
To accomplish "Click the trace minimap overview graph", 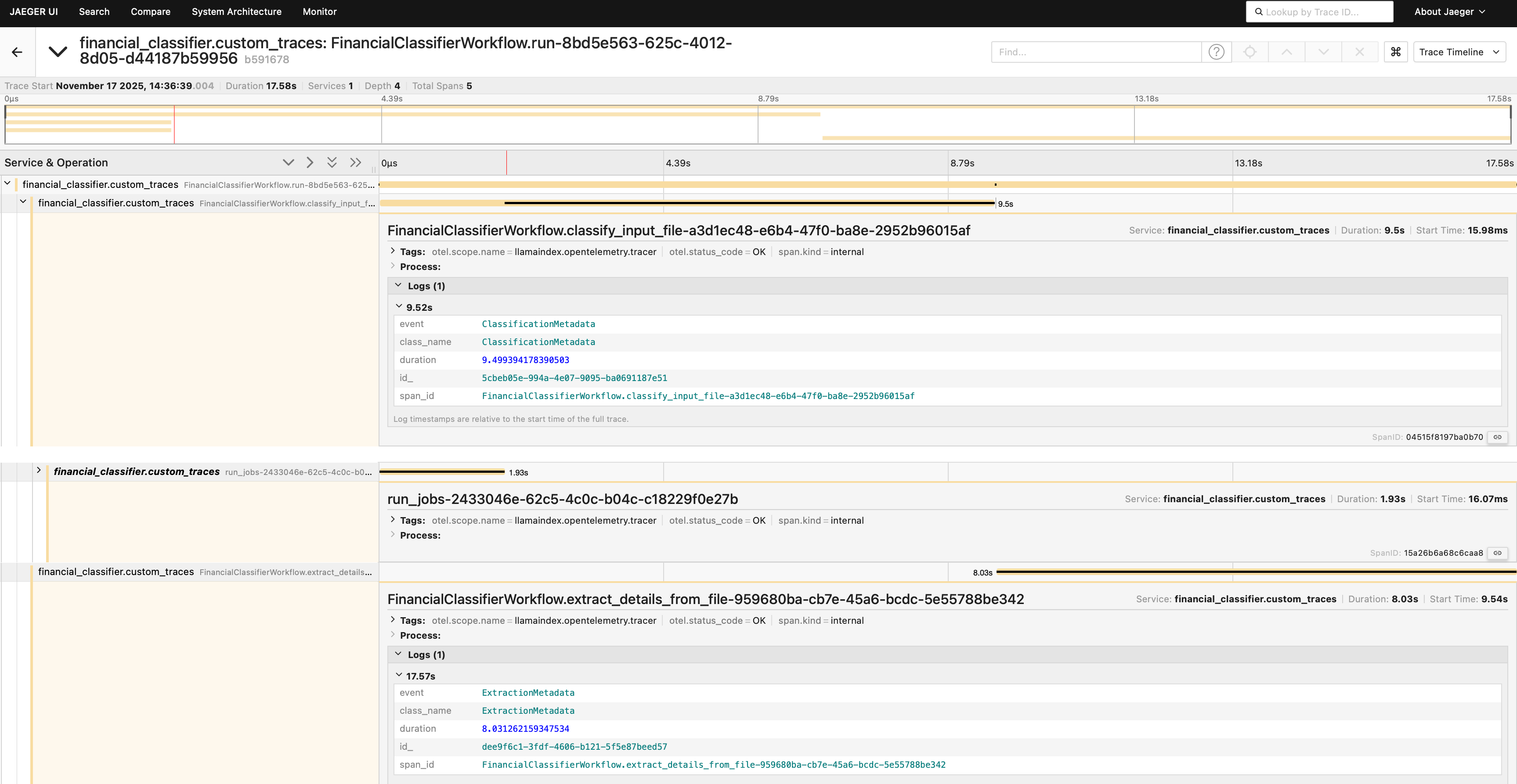I will 757,124.
